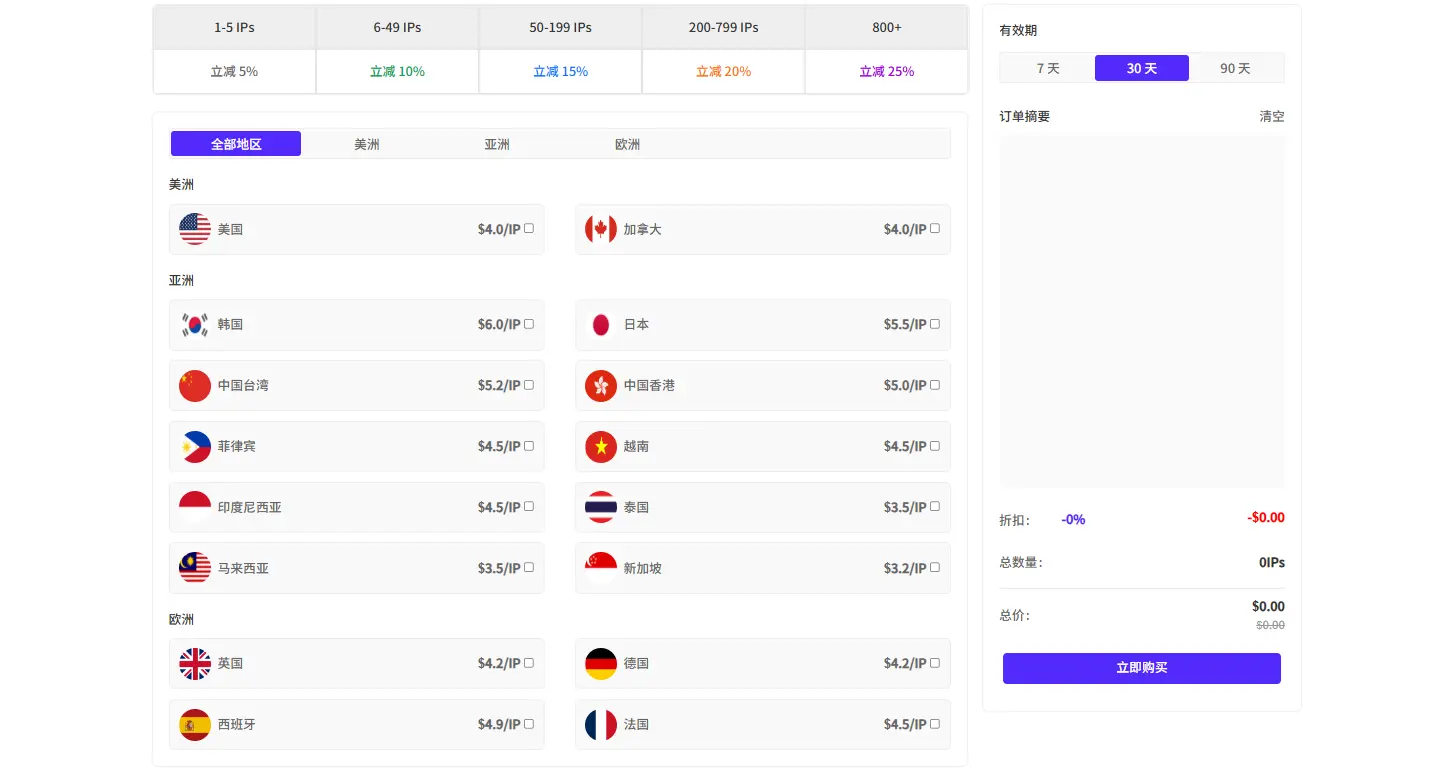1429x781 pixels.
Task: Select the 西班牙 $4.9/IP checkbox
Action: [x=529, y=723]
